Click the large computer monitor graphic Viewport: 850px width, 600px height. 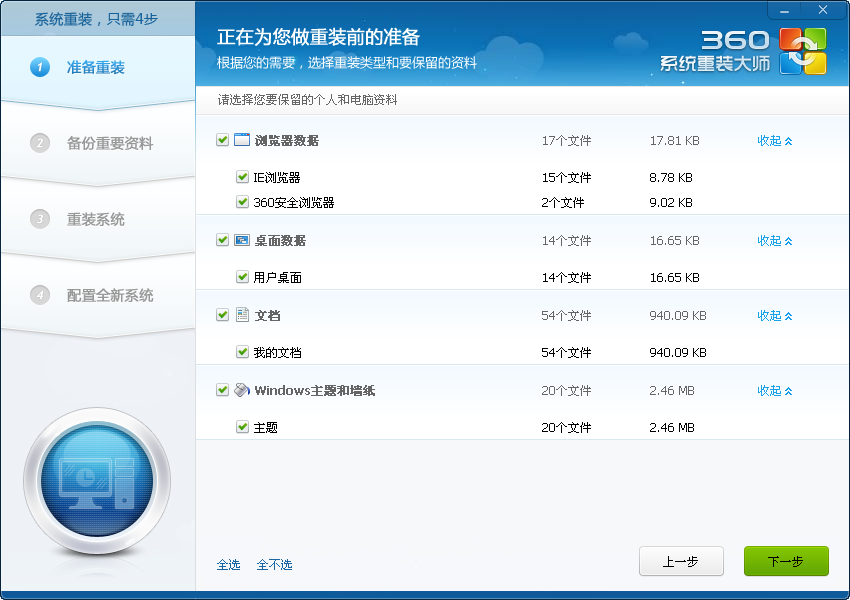click(97, 482)
